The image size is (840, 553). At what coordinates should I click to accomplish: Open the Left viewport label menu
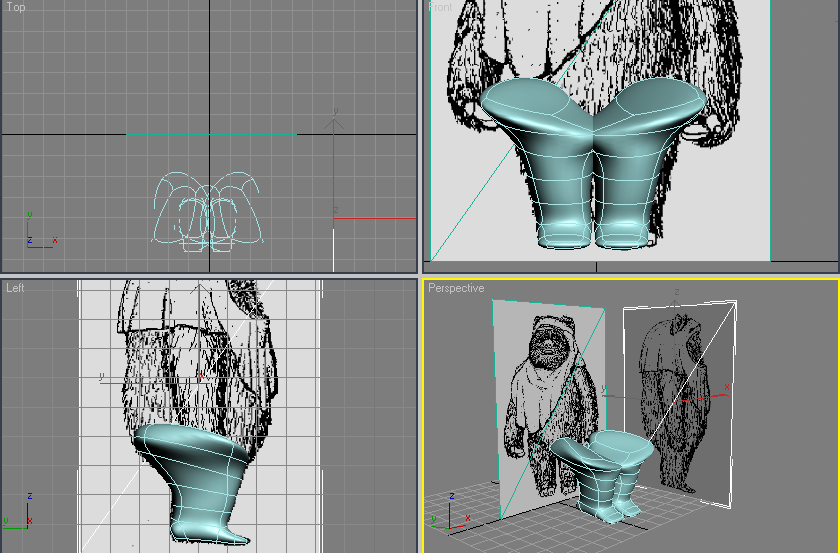[15, 288]
